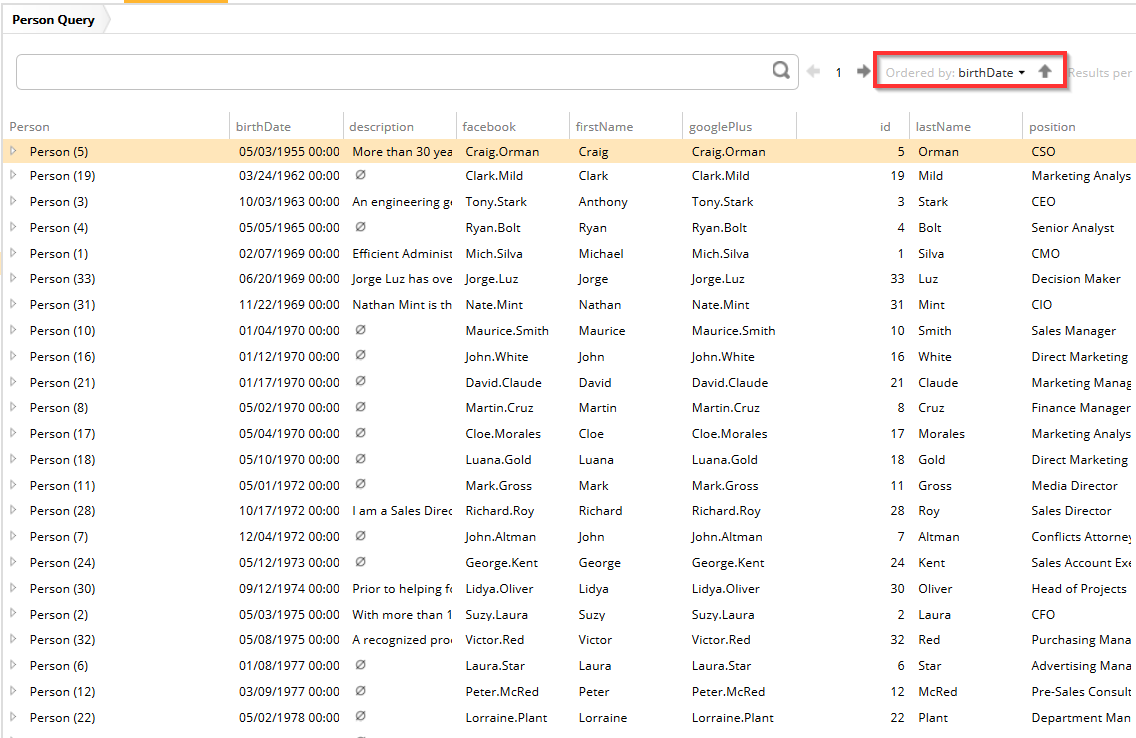
Task: Click the empty description of Person (10)
Action: click(361, 330)
